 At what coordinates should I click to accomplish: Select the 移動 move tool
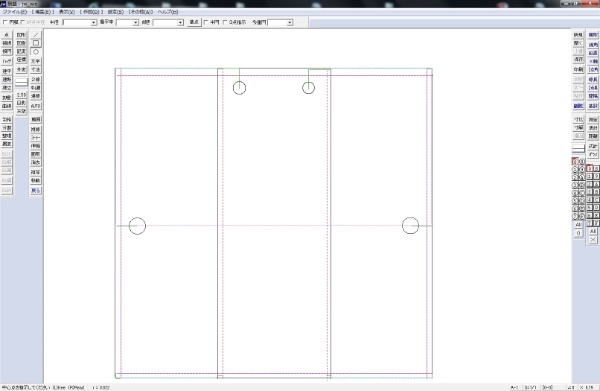pyautogui.click(x=36, y=181)
